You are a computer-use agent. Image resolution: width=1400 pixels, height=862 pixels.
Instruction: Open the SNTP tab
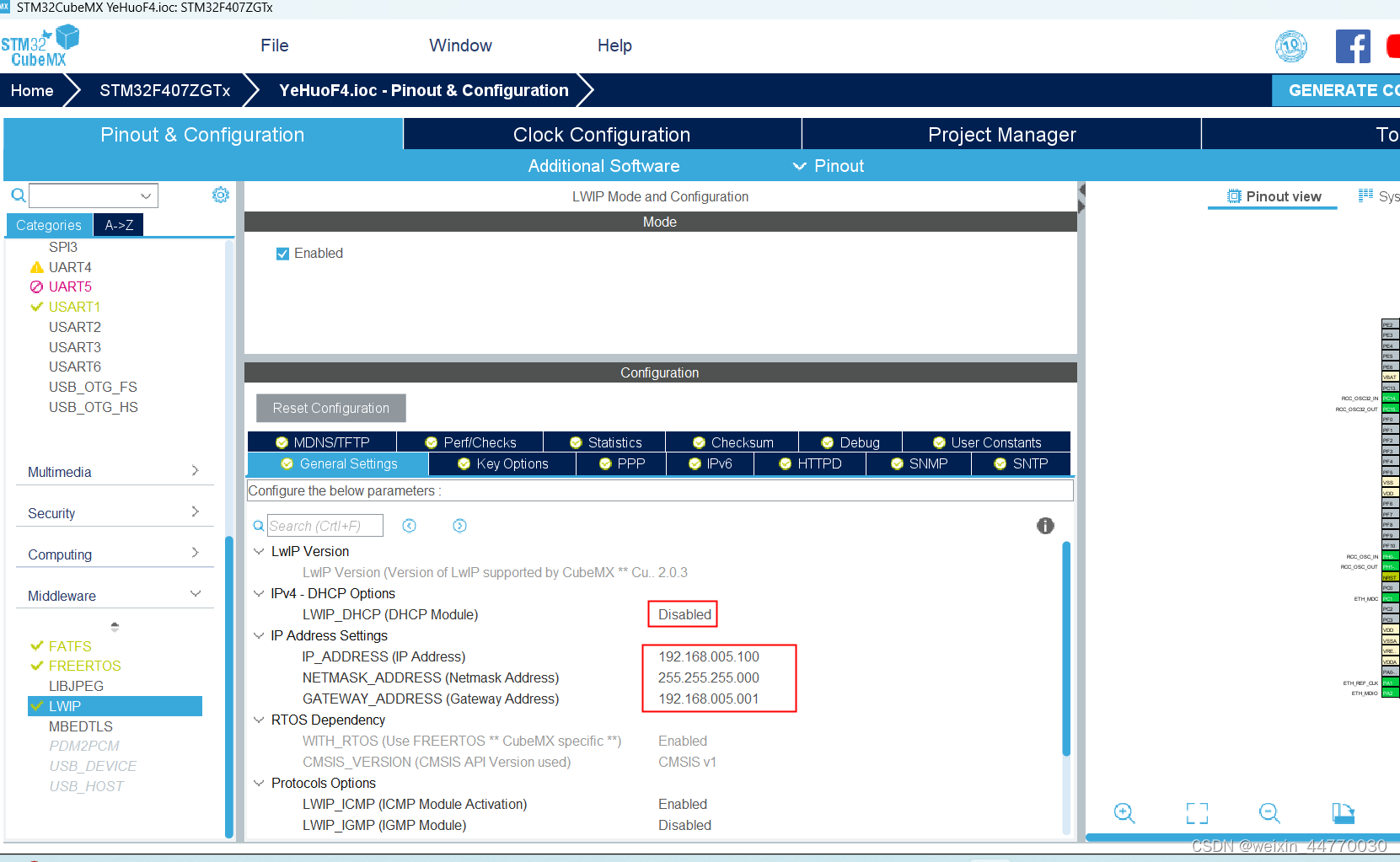click(x=1021, y=463)
